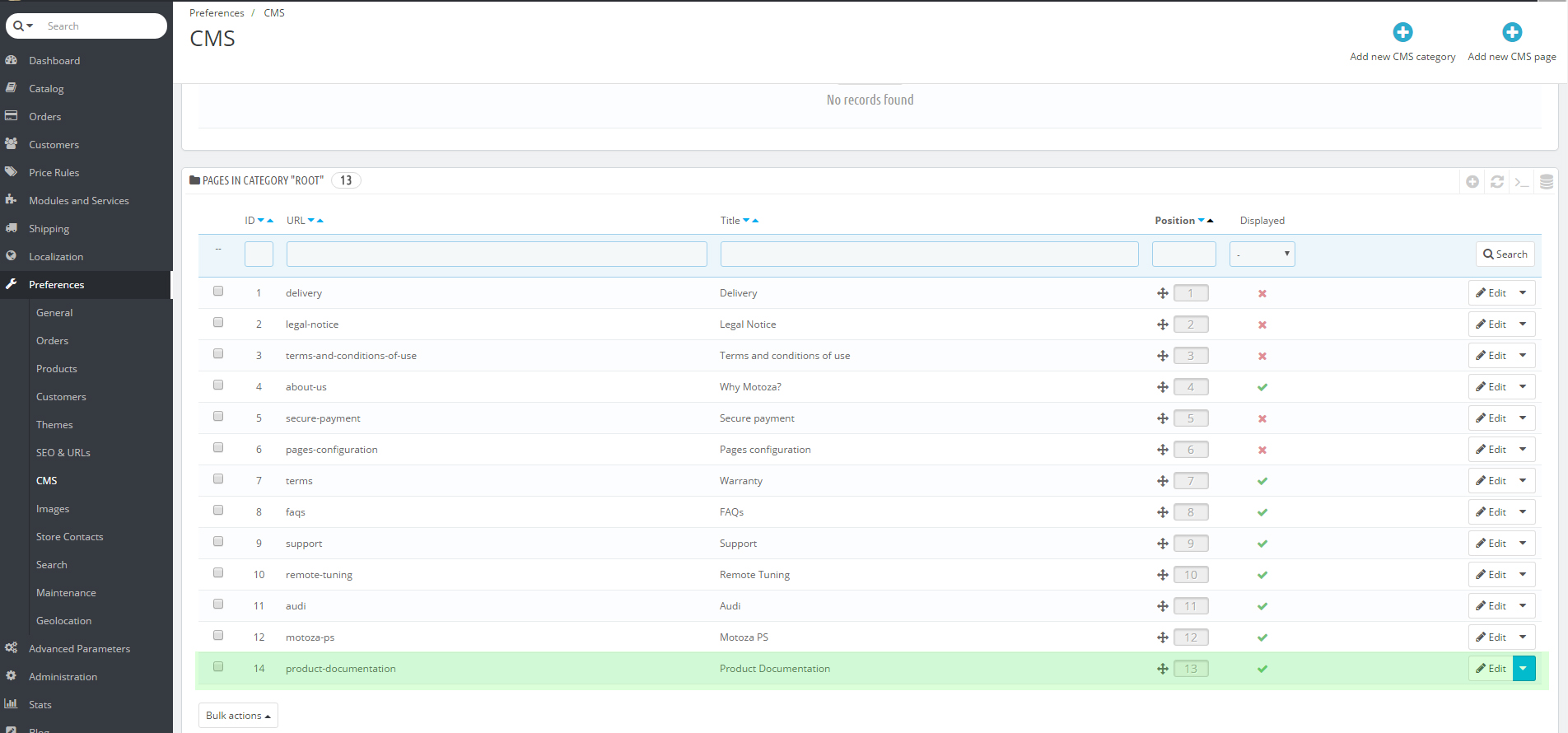The image size is (1568, 733).
Task: Click the descending sort arrow for URL
Action: tap(311, 221)
